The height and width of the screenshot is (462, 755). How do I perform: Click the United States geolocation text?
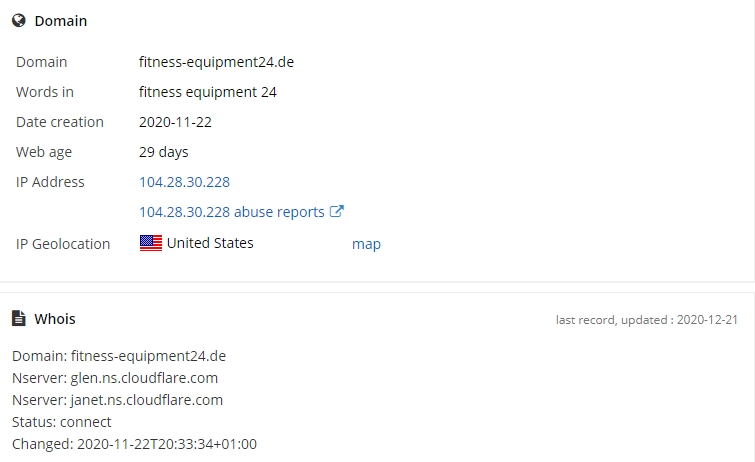[210, 243]
